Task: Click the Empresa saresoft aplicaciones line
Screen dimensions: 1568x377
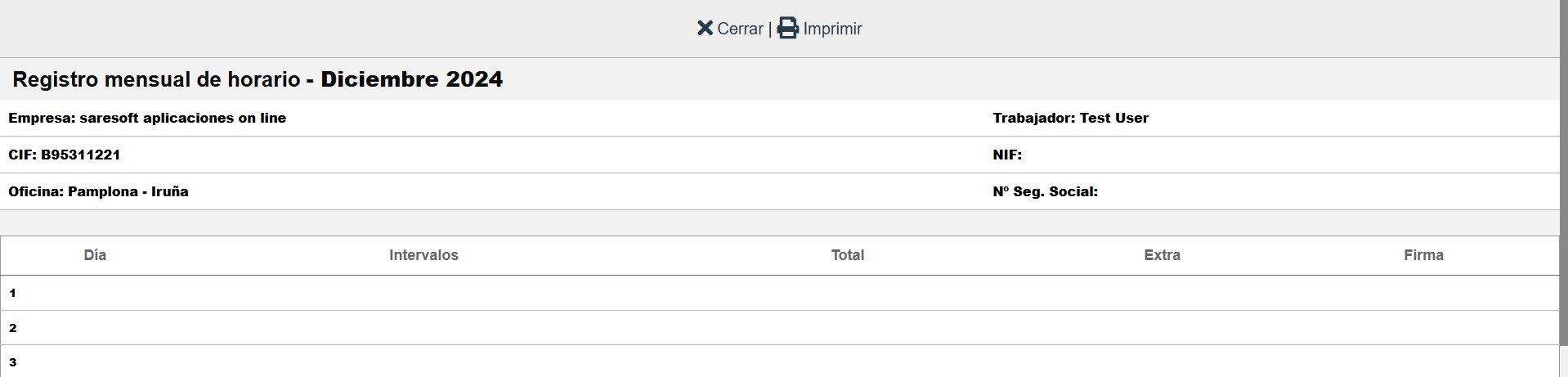Action: tap(147, 118)
